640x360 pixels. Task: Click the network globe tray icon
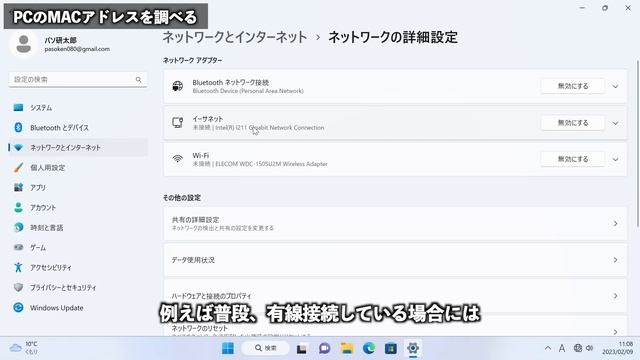[578, 348]
